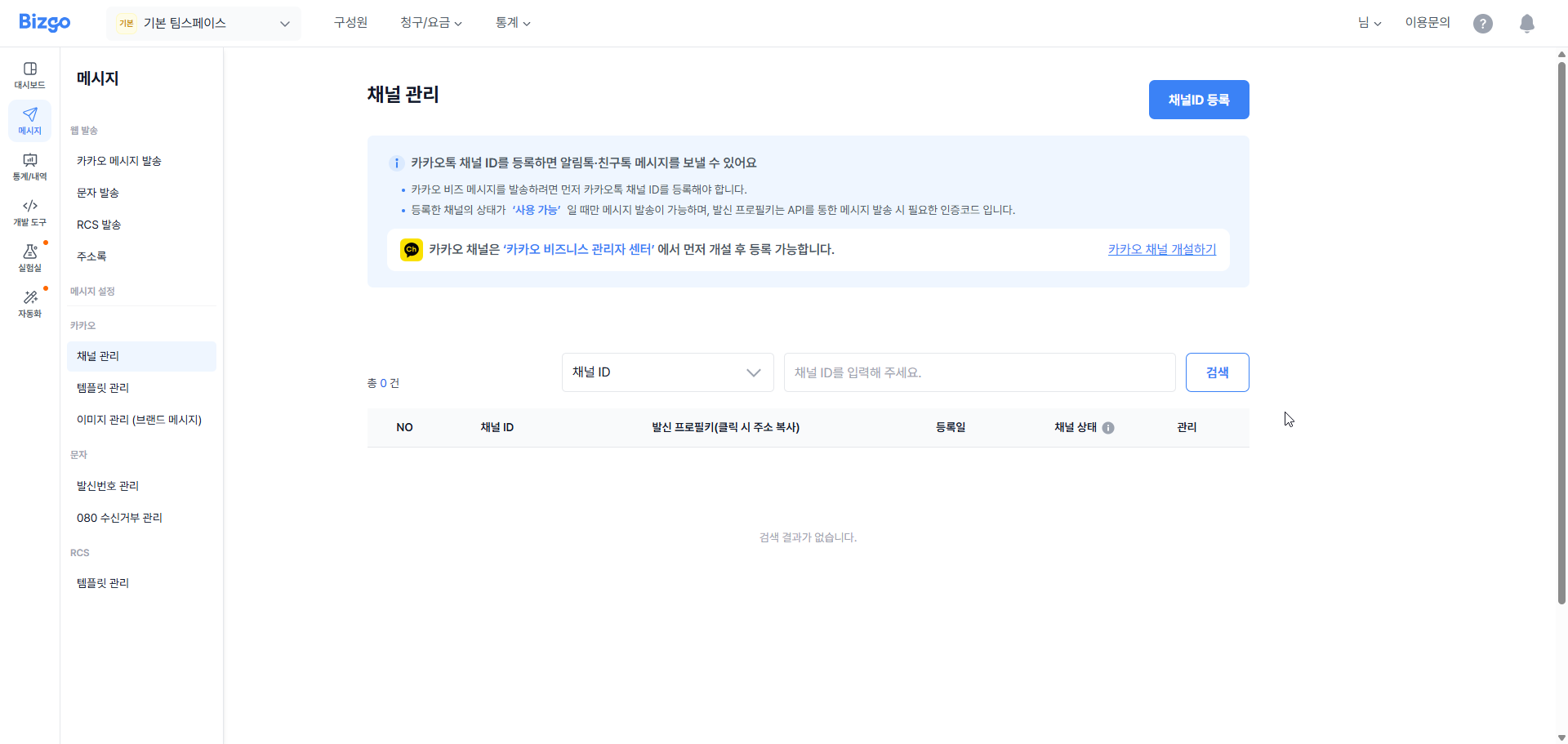Open the 채널 ID search type dropdown
1568x744 pixels.
pos(667,372)
